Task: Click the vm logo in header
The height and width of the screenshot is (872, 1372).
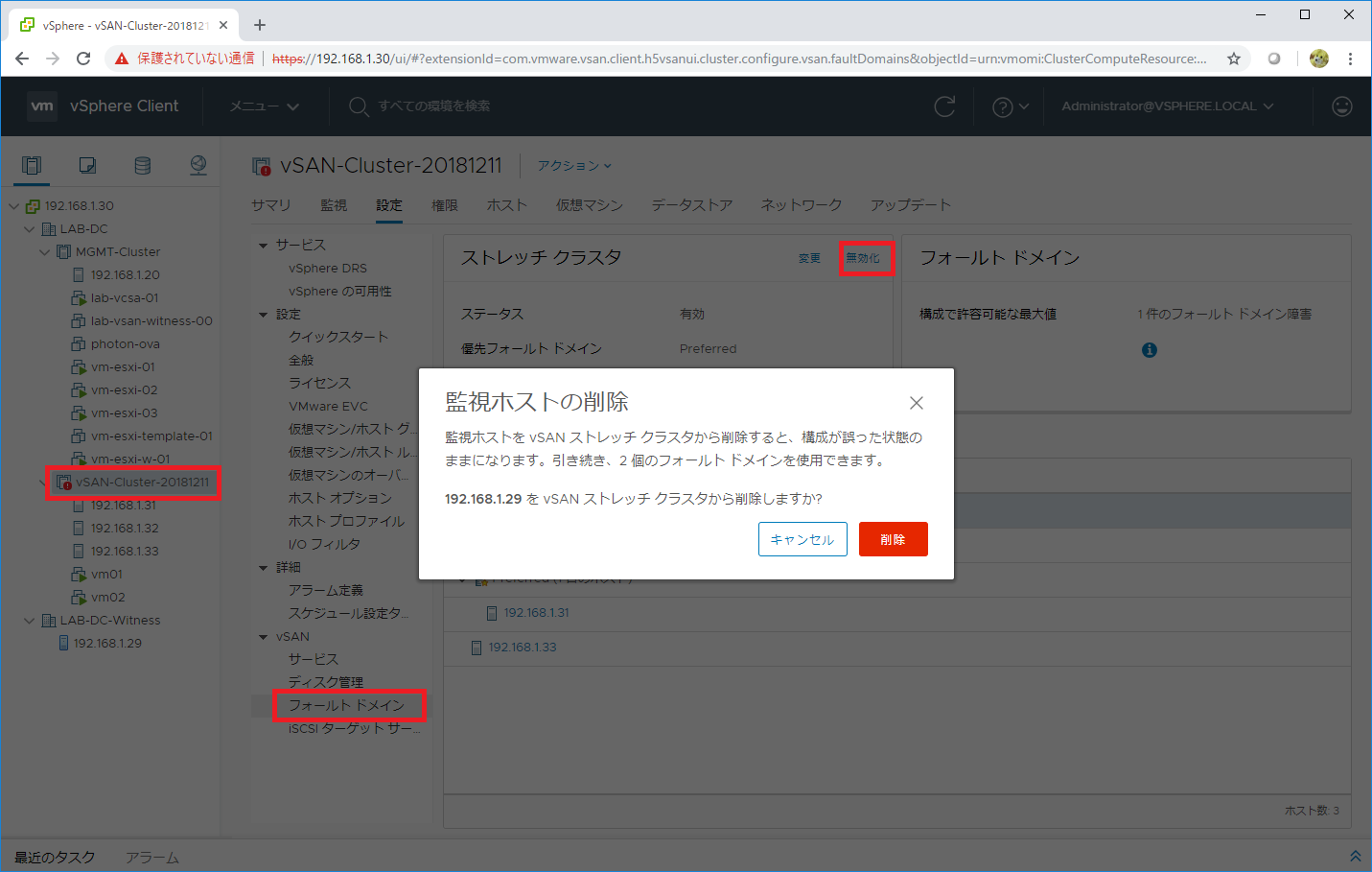Action: pyautogui.click(x=42, y=106)
